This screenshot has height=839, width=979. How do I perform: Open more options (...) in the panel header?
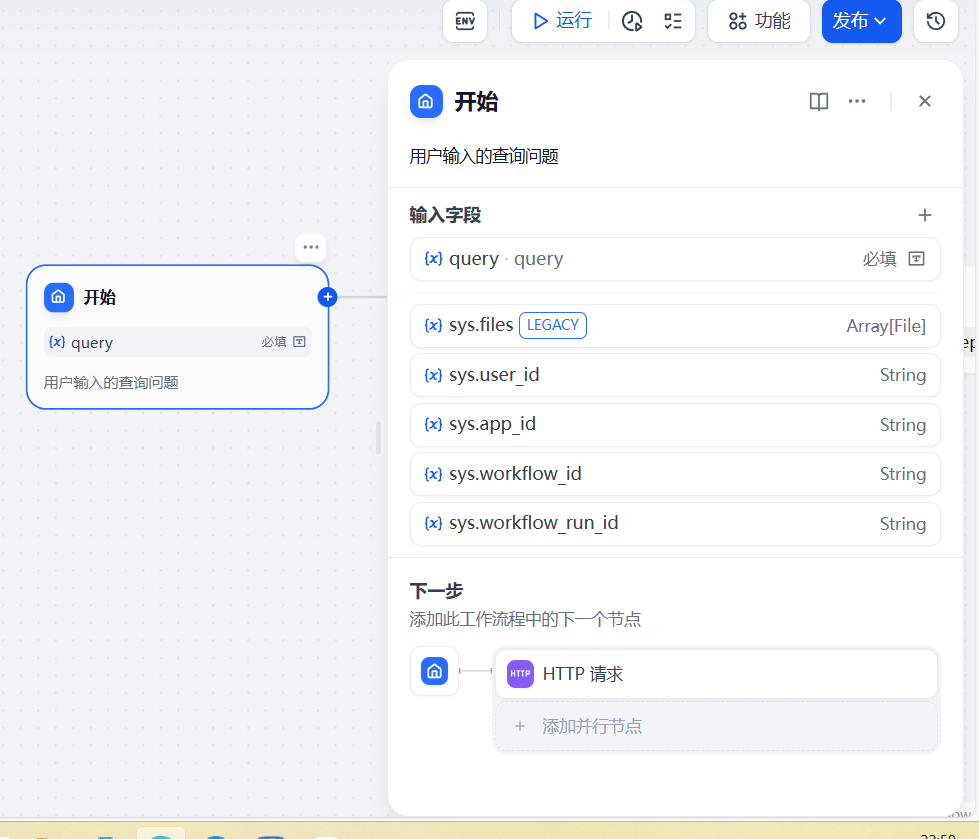tap(857, 101)
